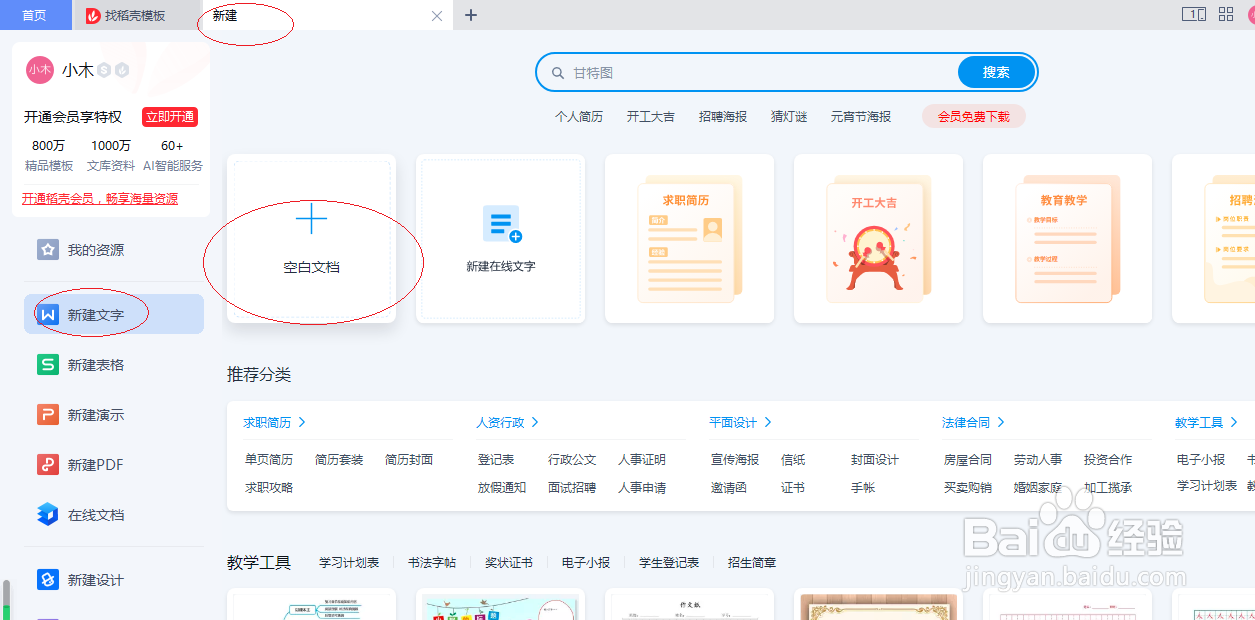Click the 会员免费下载 button
The height and width of the screenshot is (620, 1255).
point(974,117)
